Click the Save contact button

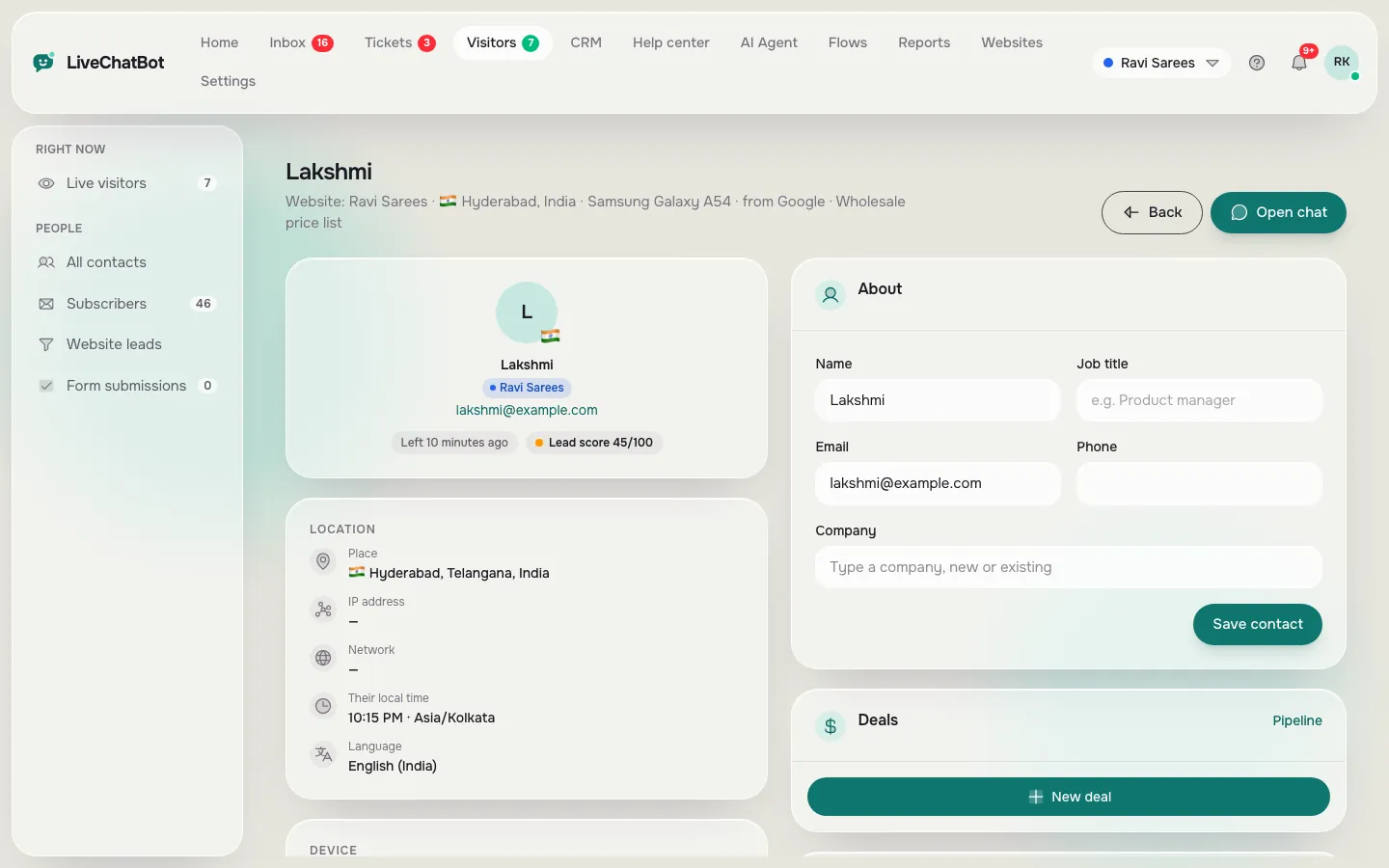pos(1258,624)
